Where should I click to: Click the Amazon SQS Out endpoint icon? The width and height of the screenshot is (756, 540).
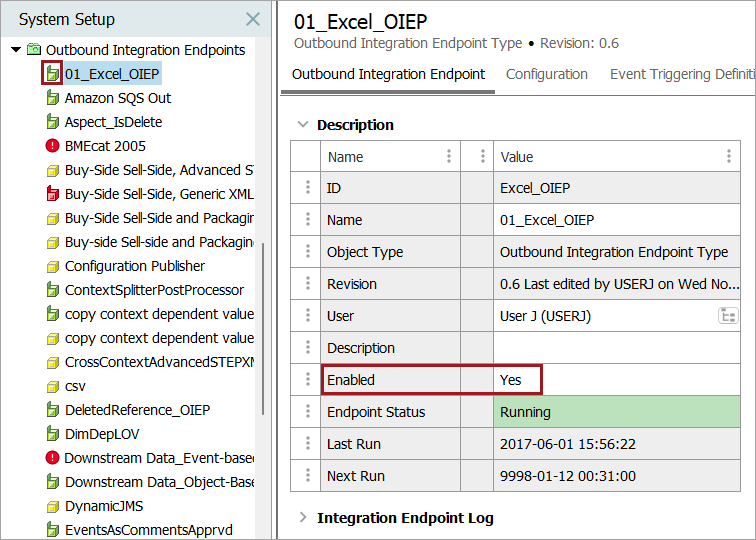52,98
